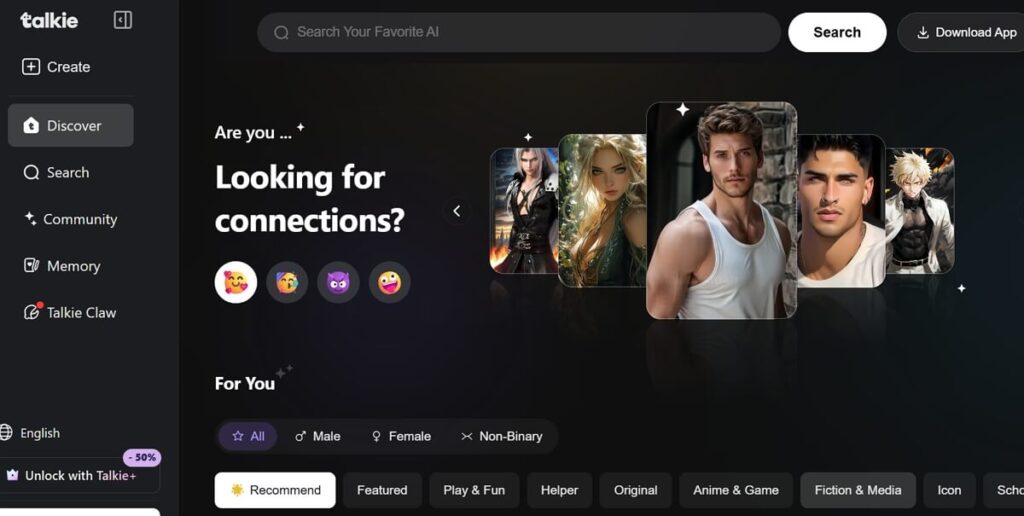Focus the Search Your Favorite AI field
Viewport: 1024px width, 516px height.
[519, 32]
